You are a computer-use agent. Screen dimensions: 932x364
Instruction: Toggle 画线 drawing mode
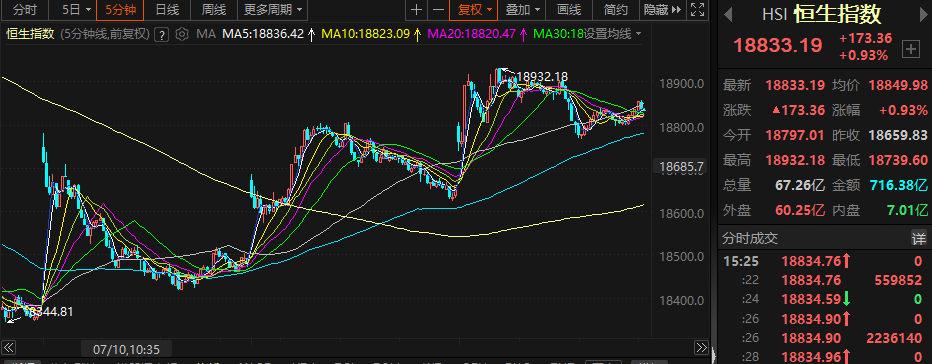tap(569, 10)
